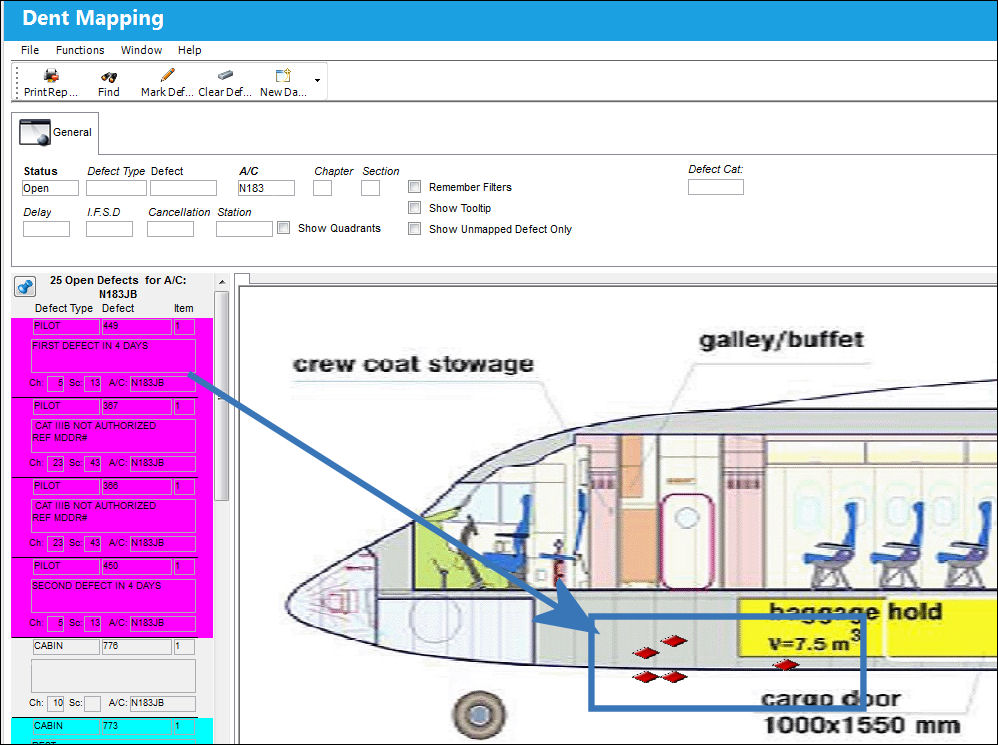This screenshot has width=998, height=745.
Task: Choose the Clear Defect eraser tool
Action: [225, 75]
